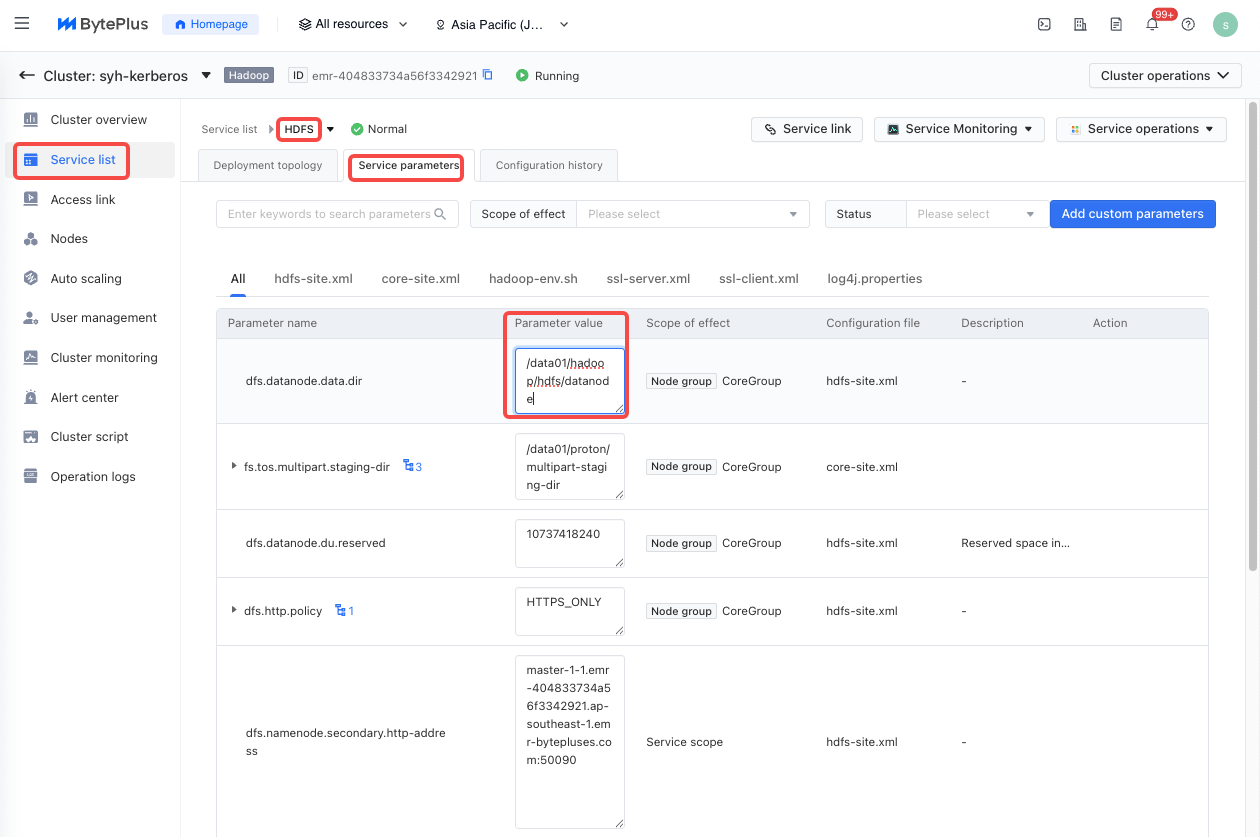Open the cloud shell terminal icon
Viewport: 1260px width, 837px height.
tap(1044, 25)
